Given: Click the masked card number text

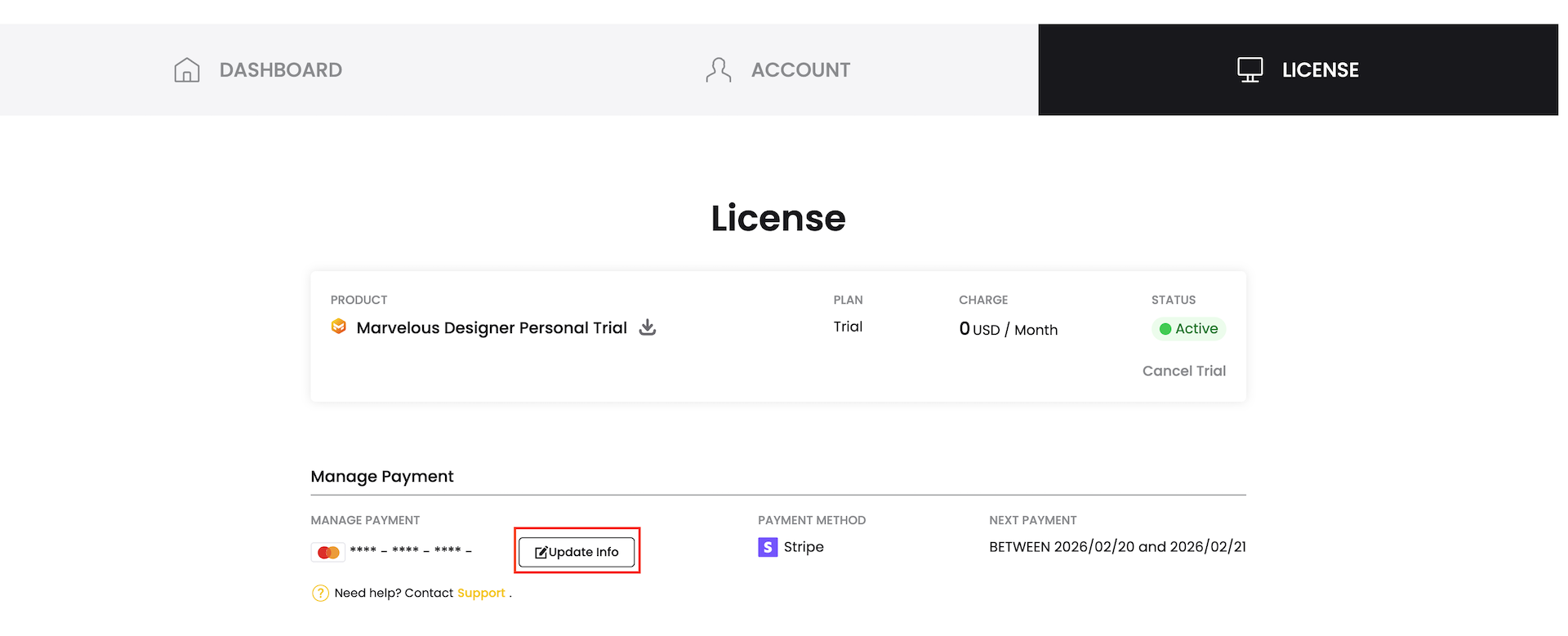Looking at the screenshot, I should point(411,551).
